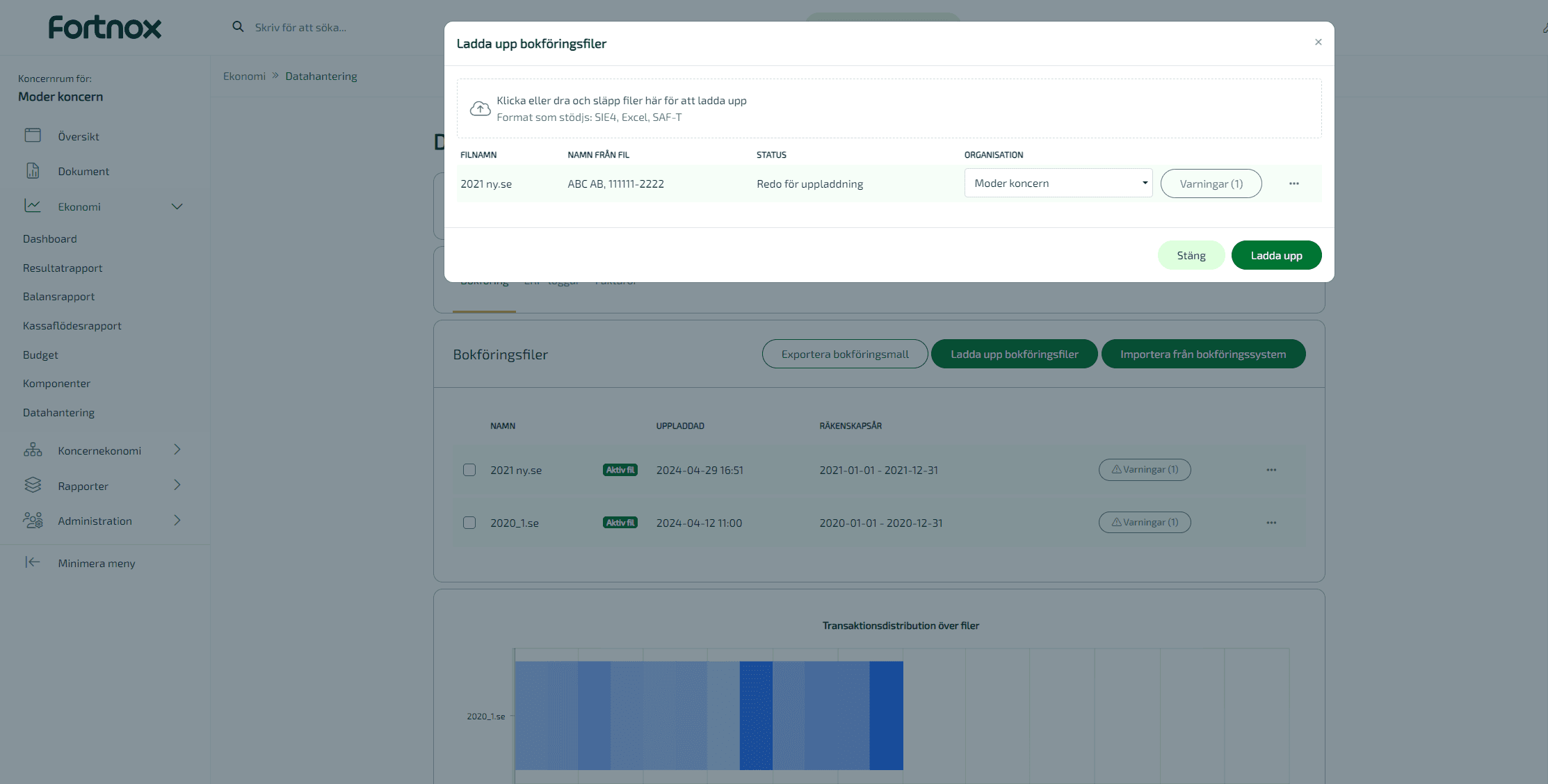Viewport: 1548px width, 784px height.
Task: Open Budget in sidebar
Action: [x=40, y=355]
